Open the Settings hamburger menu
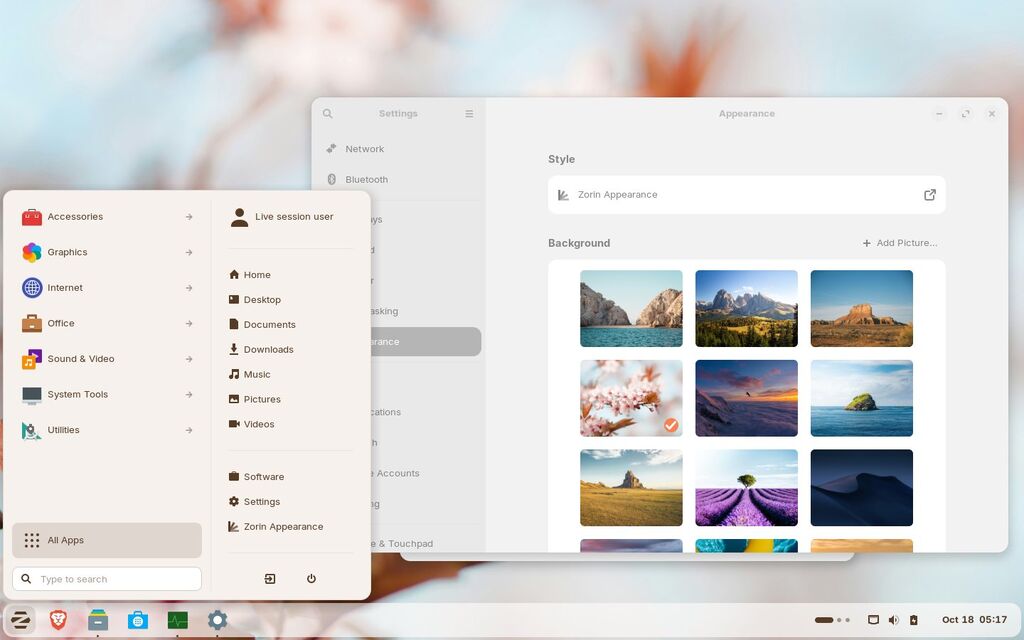This screenshot has height=640, width=1024. (x=469, y=114)
